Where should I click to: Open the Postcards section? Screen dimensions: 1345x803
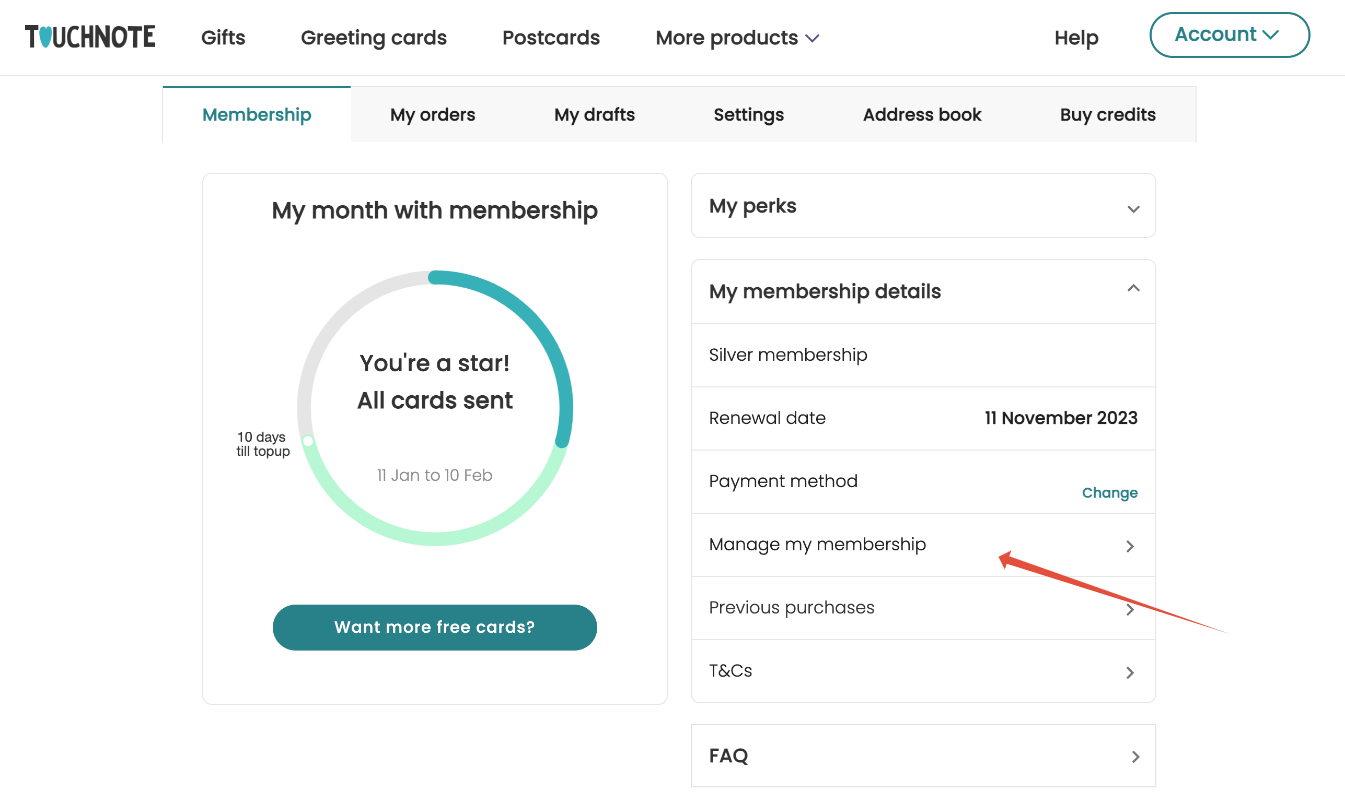[x=551, y=38]
